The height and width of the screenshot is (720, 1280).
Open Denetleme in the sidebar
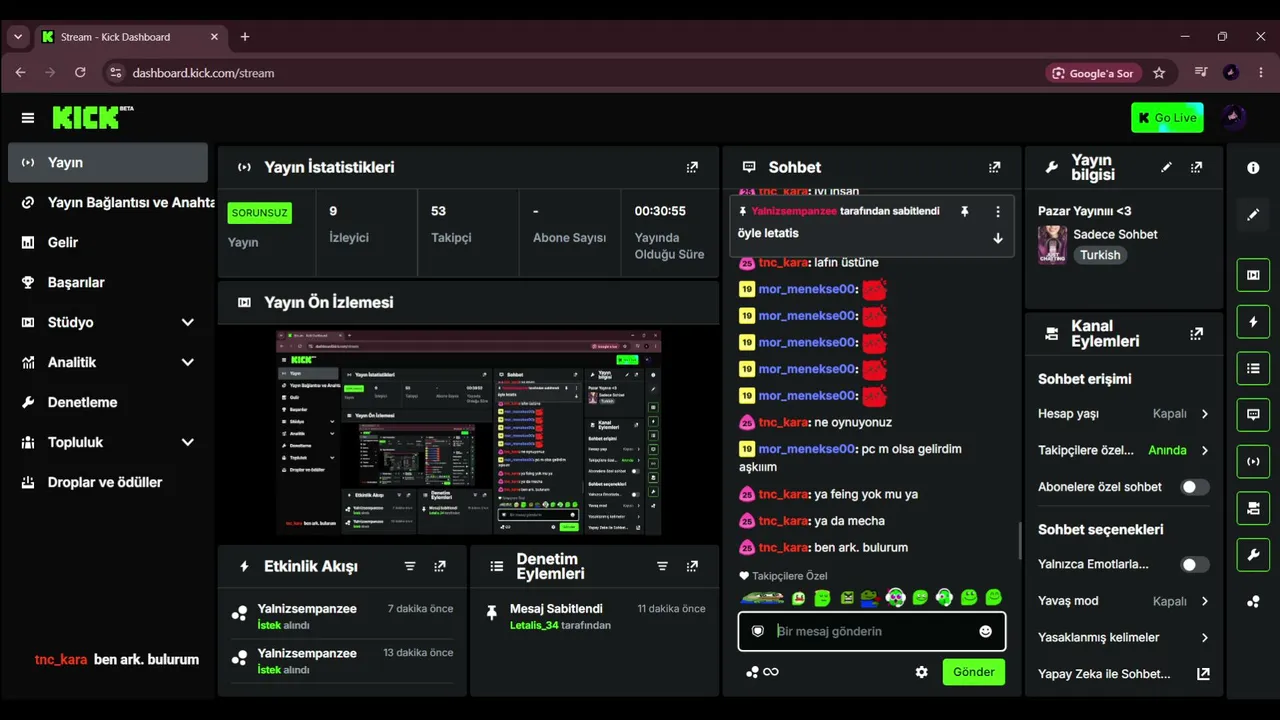click(108, 402)
